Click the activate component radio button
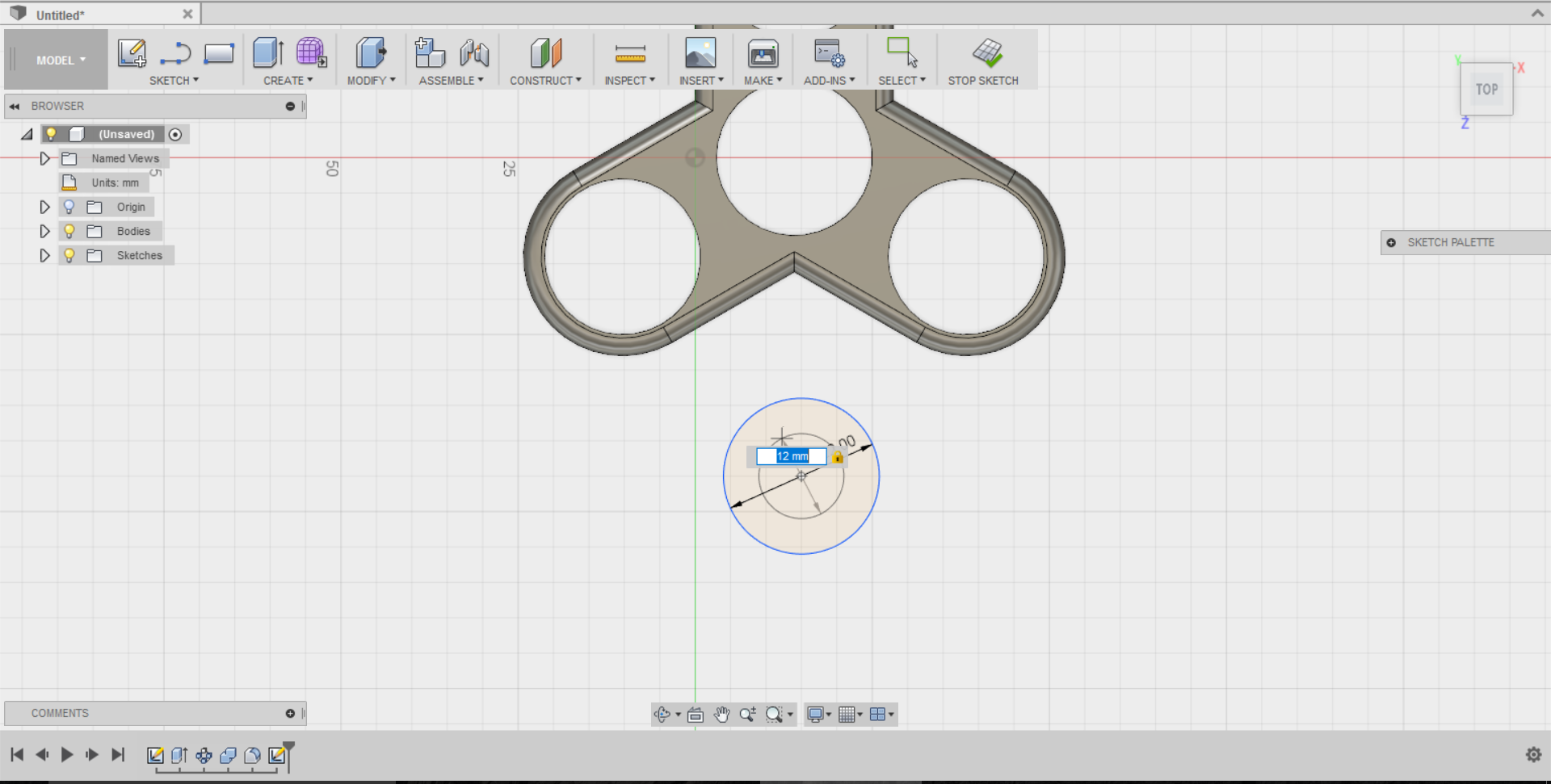Screen dimensions: 1551x784 click(x=175, y=135)
